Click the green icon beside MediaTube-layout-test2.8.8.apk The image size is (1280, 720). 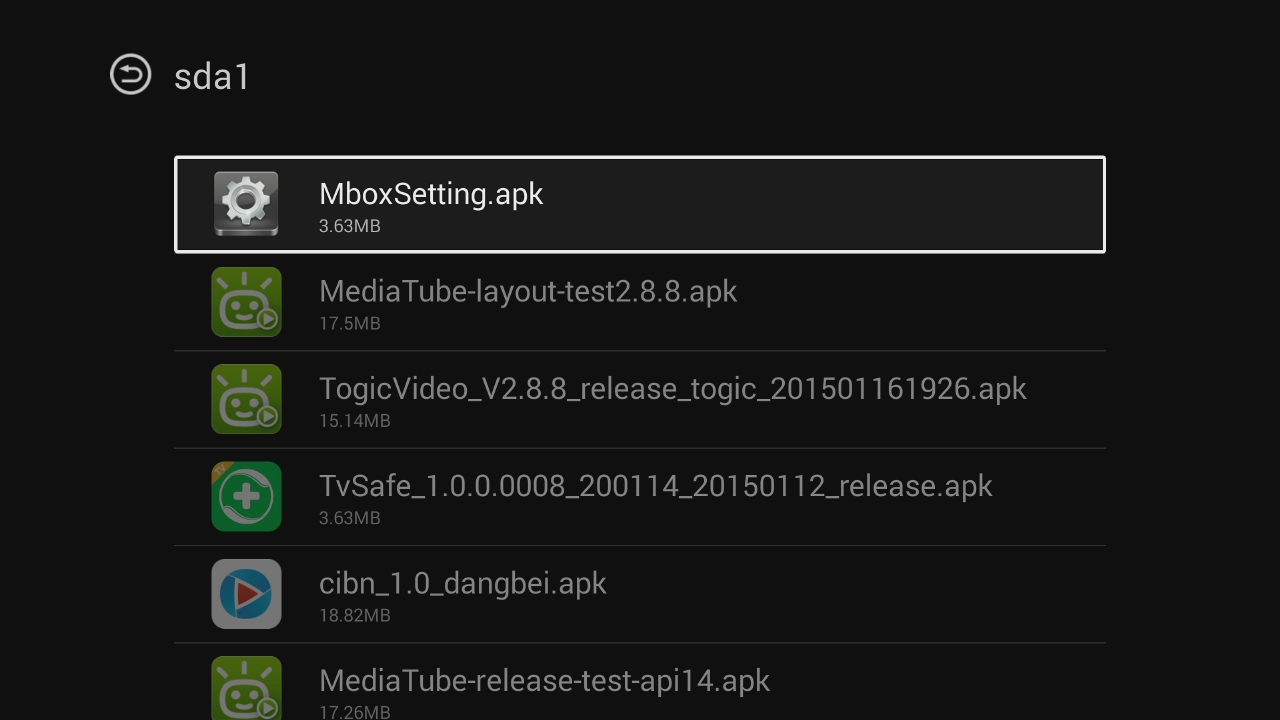246,302
